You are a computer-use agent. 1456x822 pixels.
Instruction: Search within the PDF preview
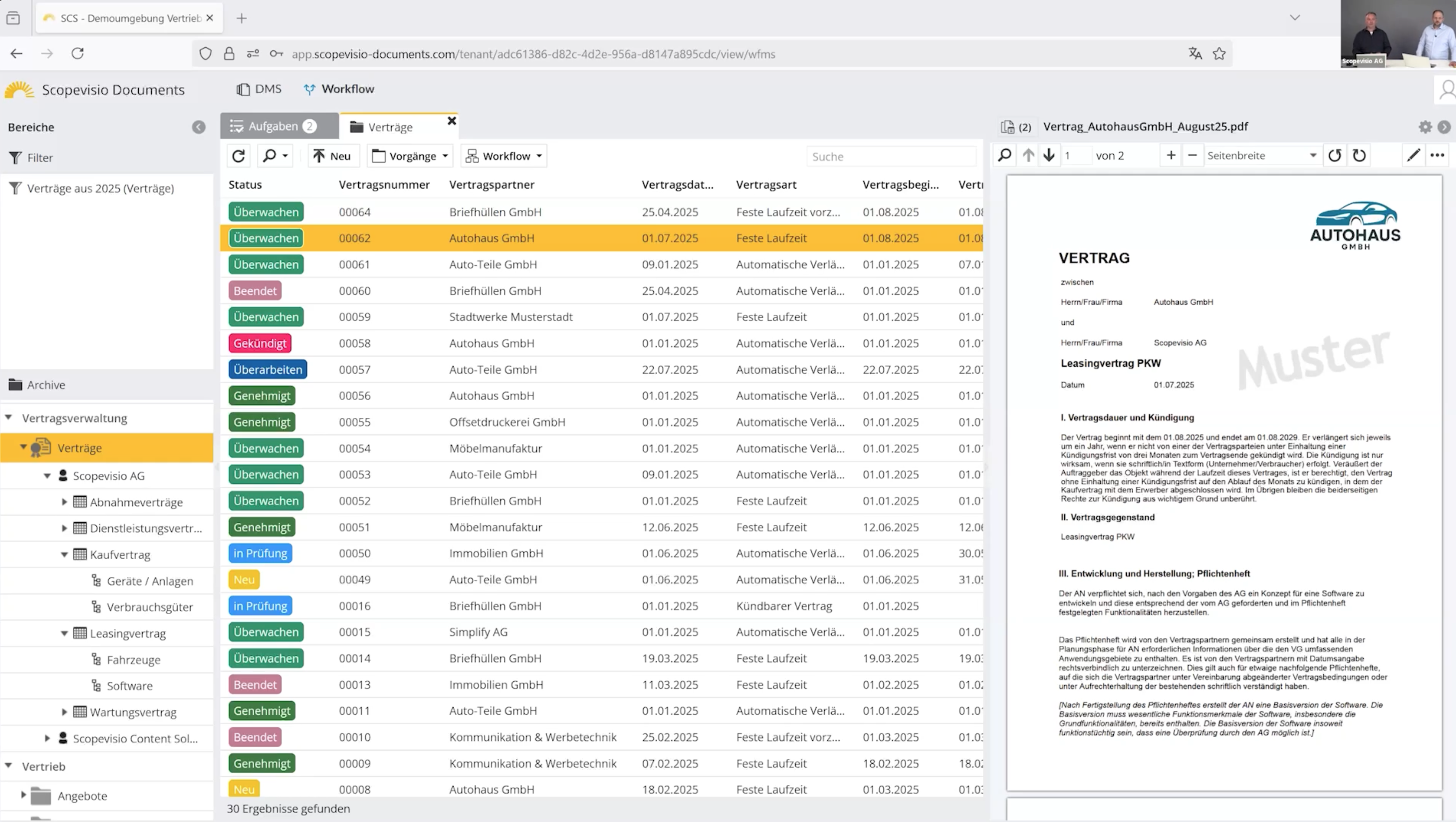(1004, 155)
